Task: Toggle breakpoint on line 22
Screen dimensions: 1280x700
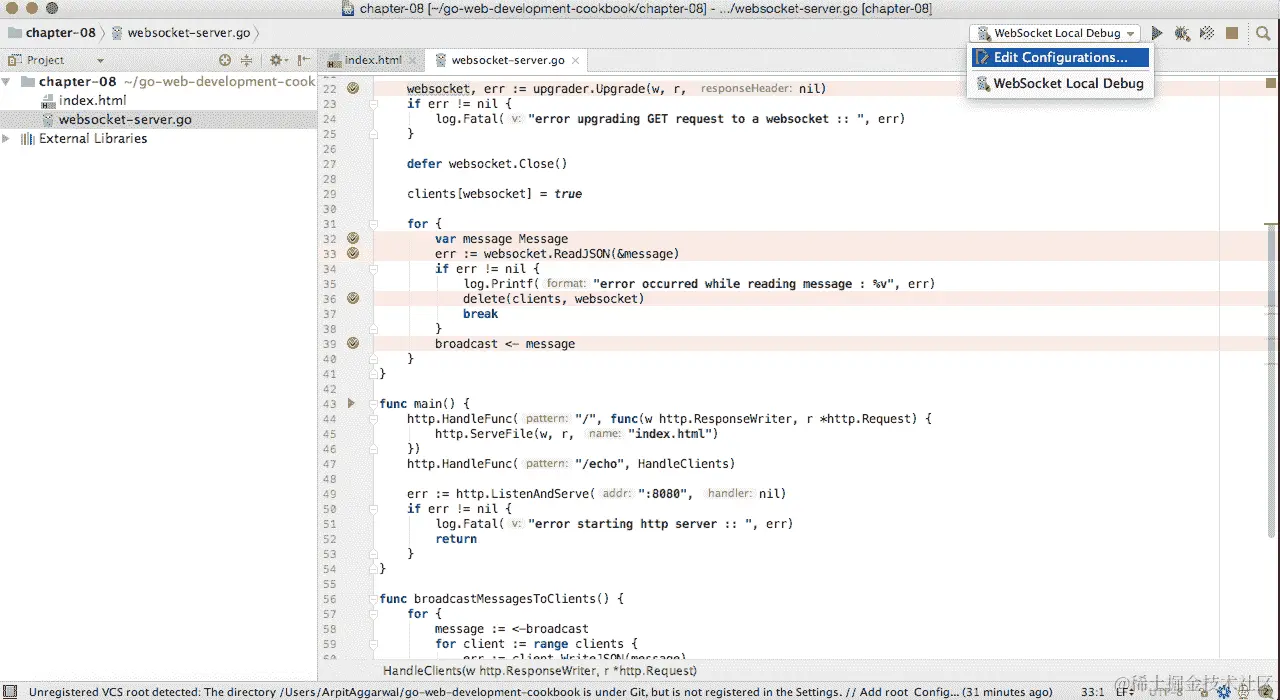Action: 352,88
